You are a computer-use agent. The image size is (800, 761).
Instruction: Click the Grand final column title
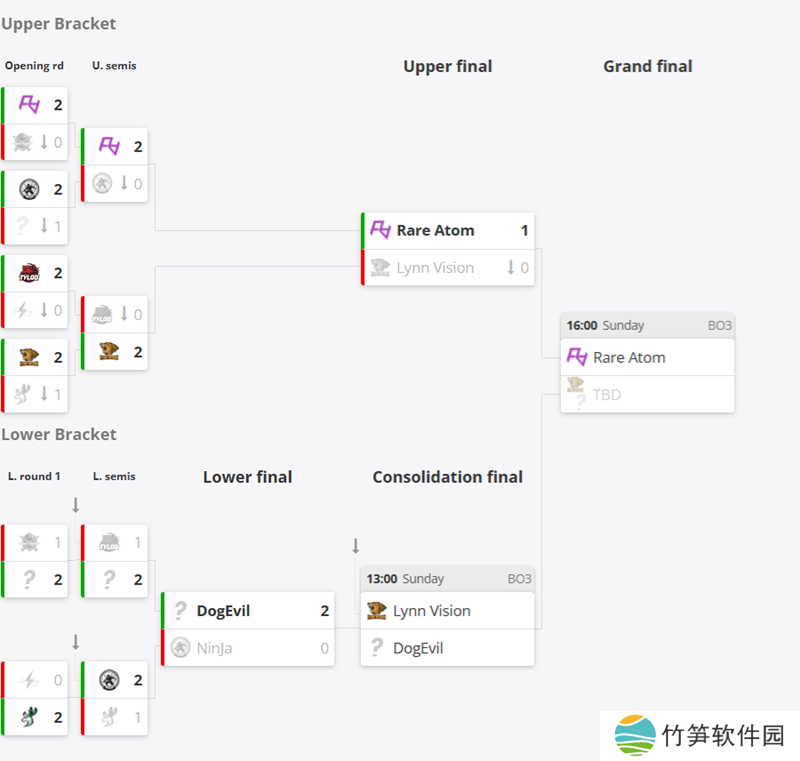tap(647, 66)
